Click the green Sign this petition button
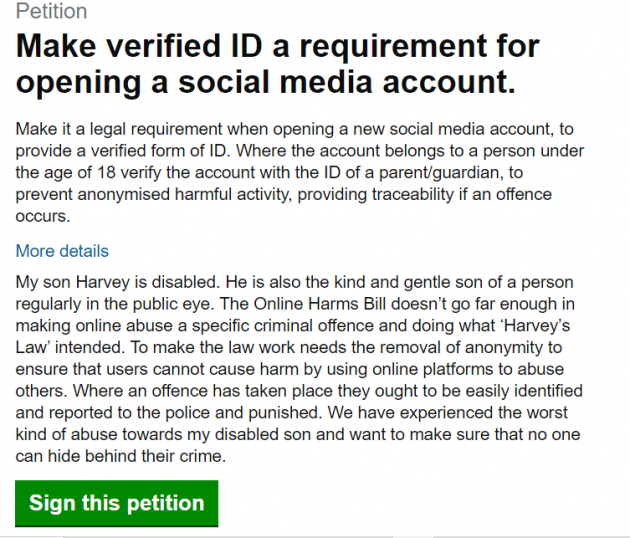This screenshot has width=630, height=538. (116, 503)
